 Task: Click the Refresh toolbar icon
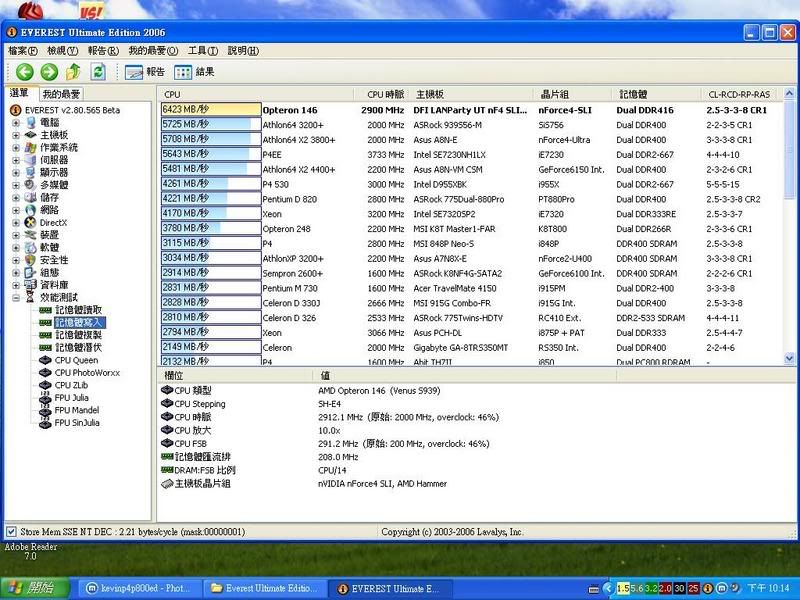click(x=98, y=72)
